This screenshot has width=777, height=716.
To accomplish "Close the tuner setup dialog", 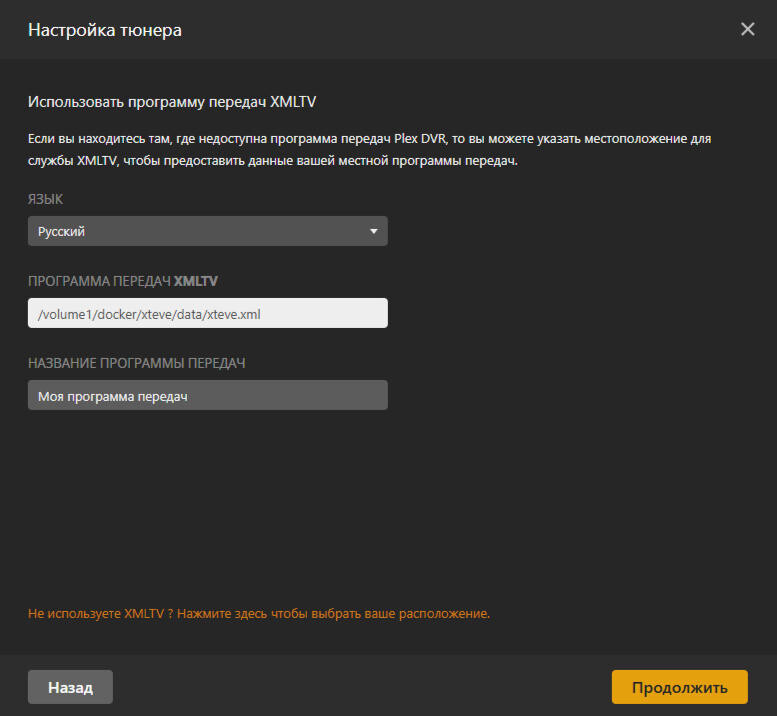I will (x=747, y=29).
